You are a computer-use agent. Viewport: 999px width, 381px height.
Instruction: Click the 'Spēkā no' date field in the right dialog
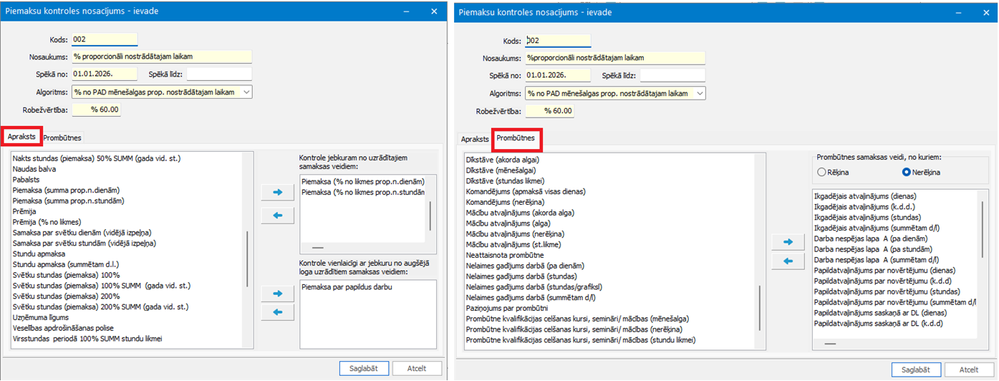pos(558,76)
